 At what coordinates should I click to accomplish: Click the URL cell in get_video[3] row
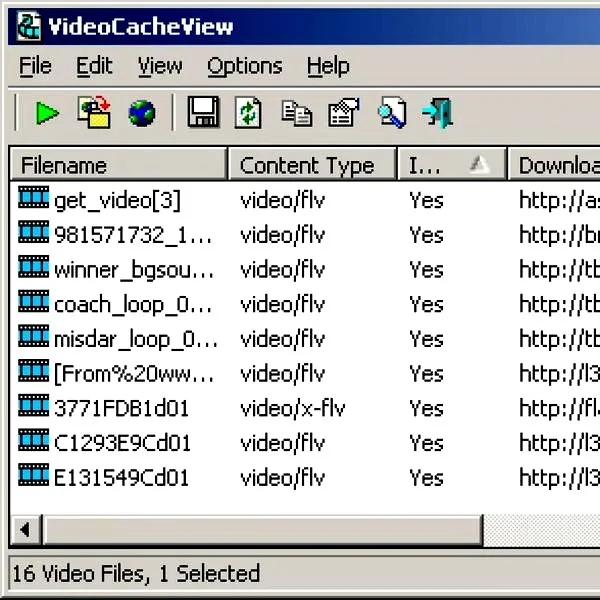559,201
